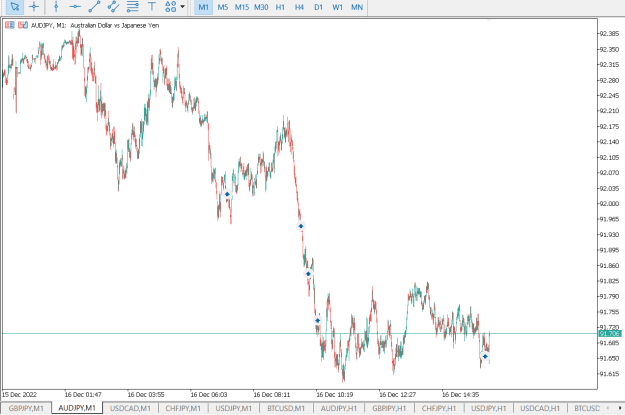Image resolution: width=625 pixels, height=415 pixels.
Task: Select the trendline drawing tool
Action: pos(94,7)
